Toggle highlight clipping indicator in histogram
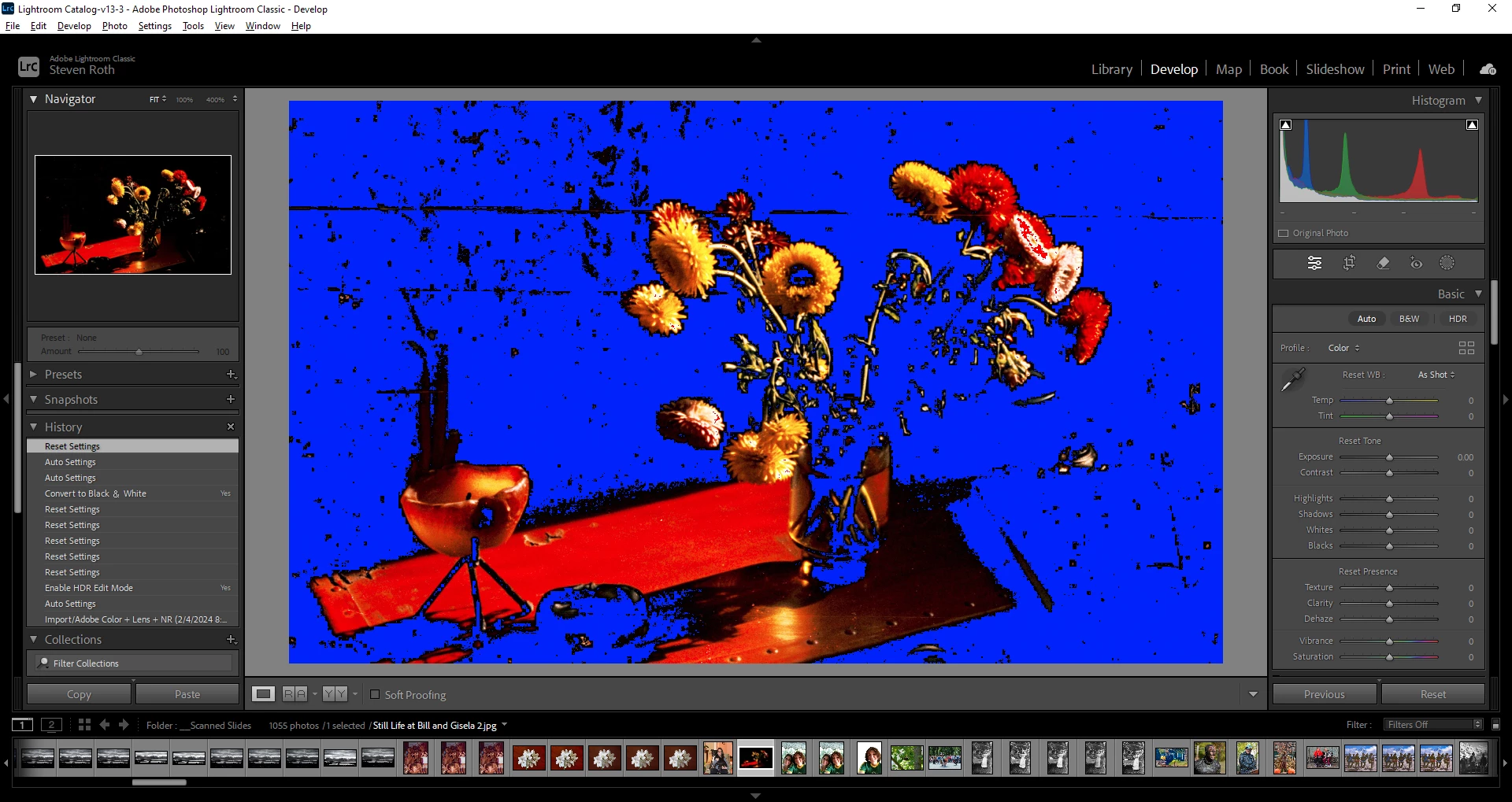Image resolution: width=1512 pixels, height=802 pixels. (1472, 124)
